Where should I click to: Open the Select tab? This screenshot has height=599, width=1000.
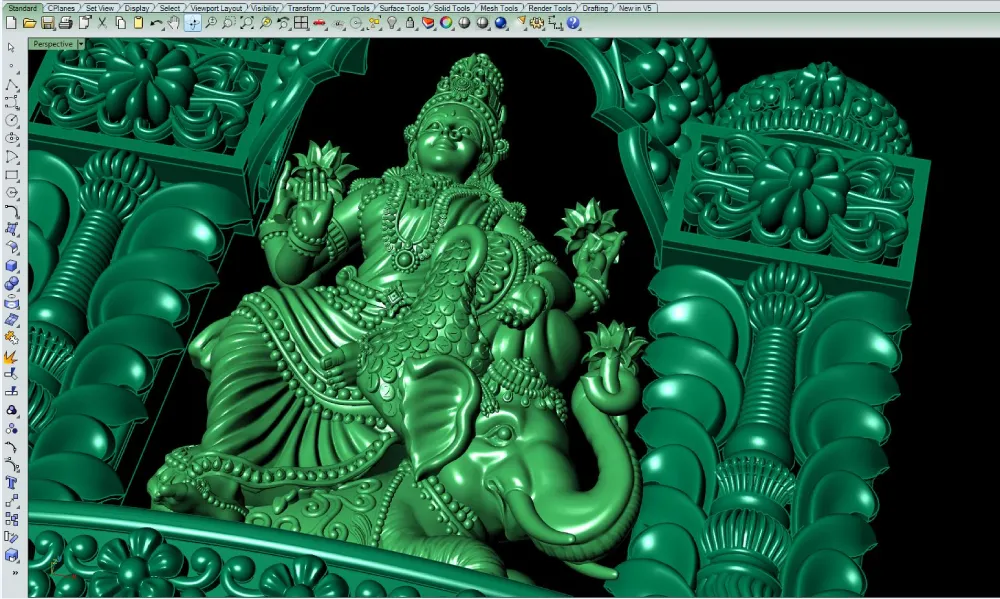click(169, 8)
